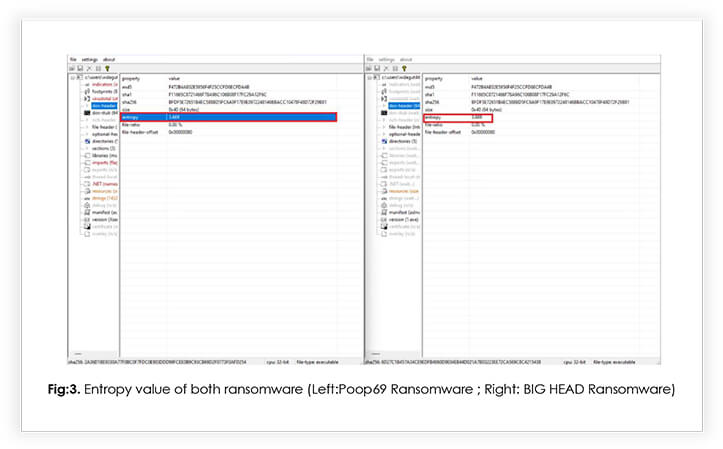Select indicators node in left tree
This screenshot has width=723, height=449.
click(105, 84)
